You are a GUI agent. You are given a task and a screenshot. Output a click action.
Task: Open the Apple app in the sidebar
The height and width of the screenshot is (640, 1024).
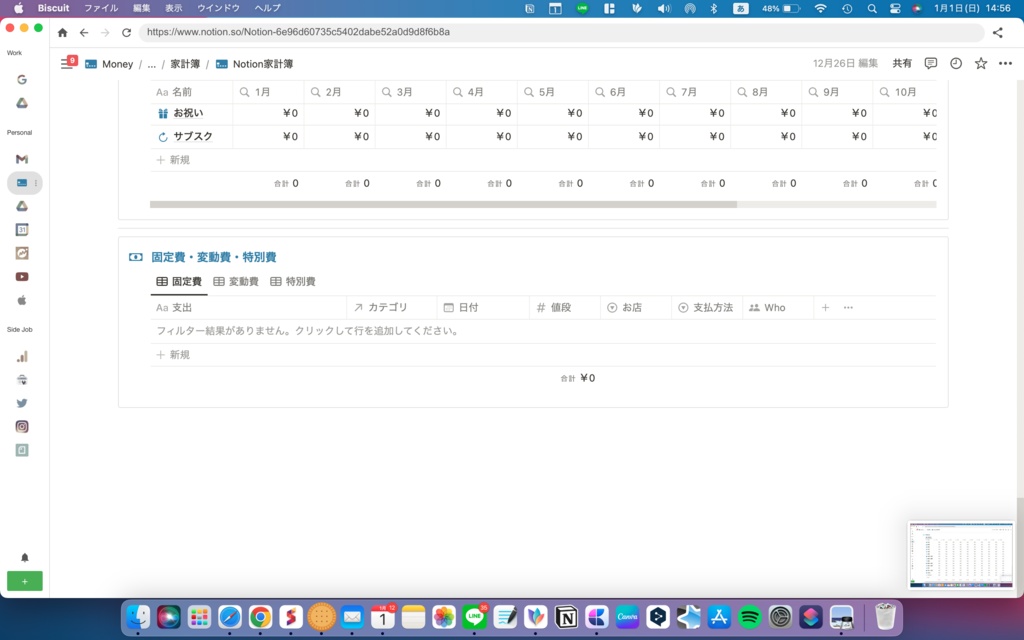[x=22, y=300]
